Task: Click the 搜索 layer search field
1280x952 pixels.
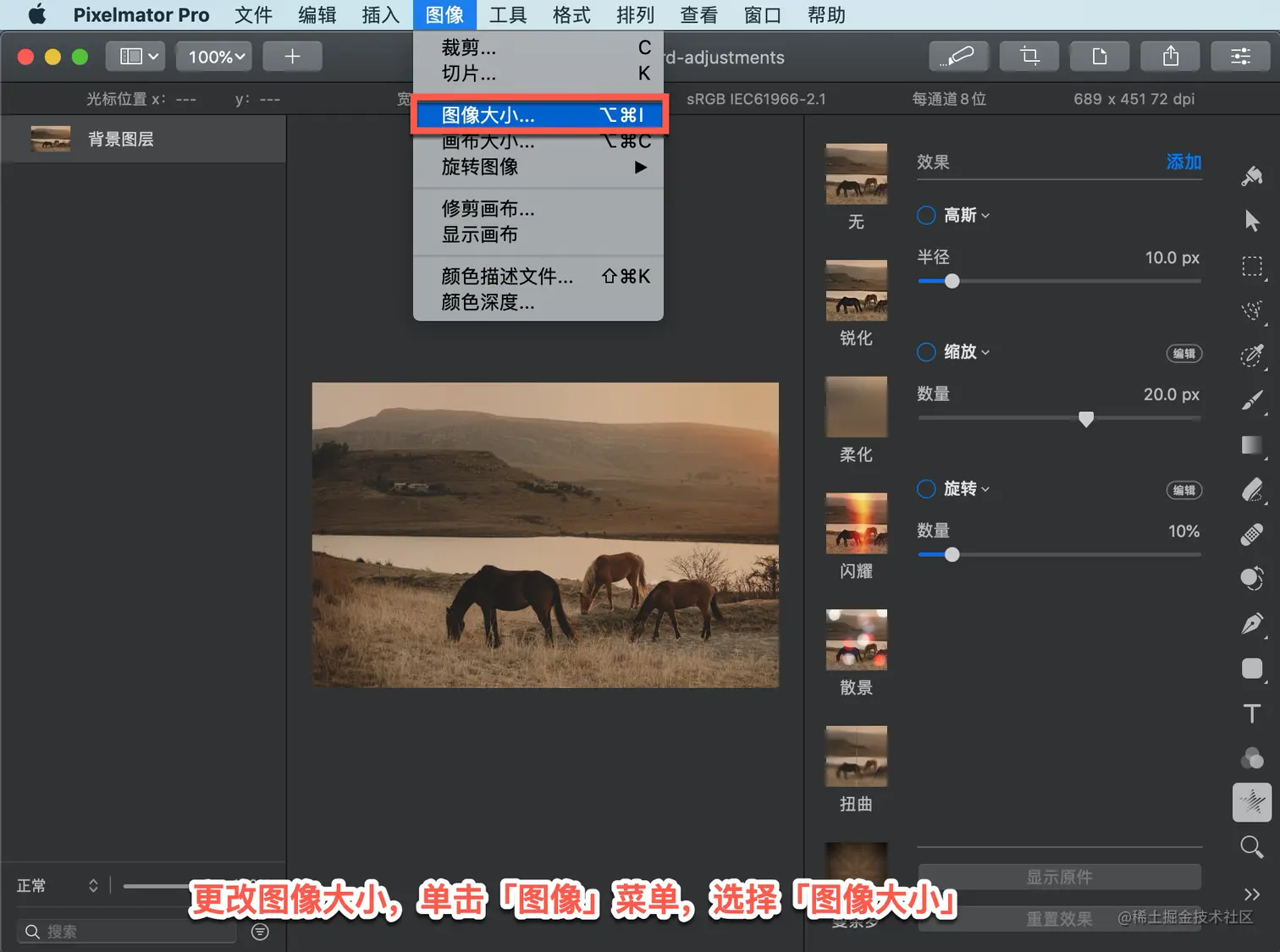Action: point(127,932)
